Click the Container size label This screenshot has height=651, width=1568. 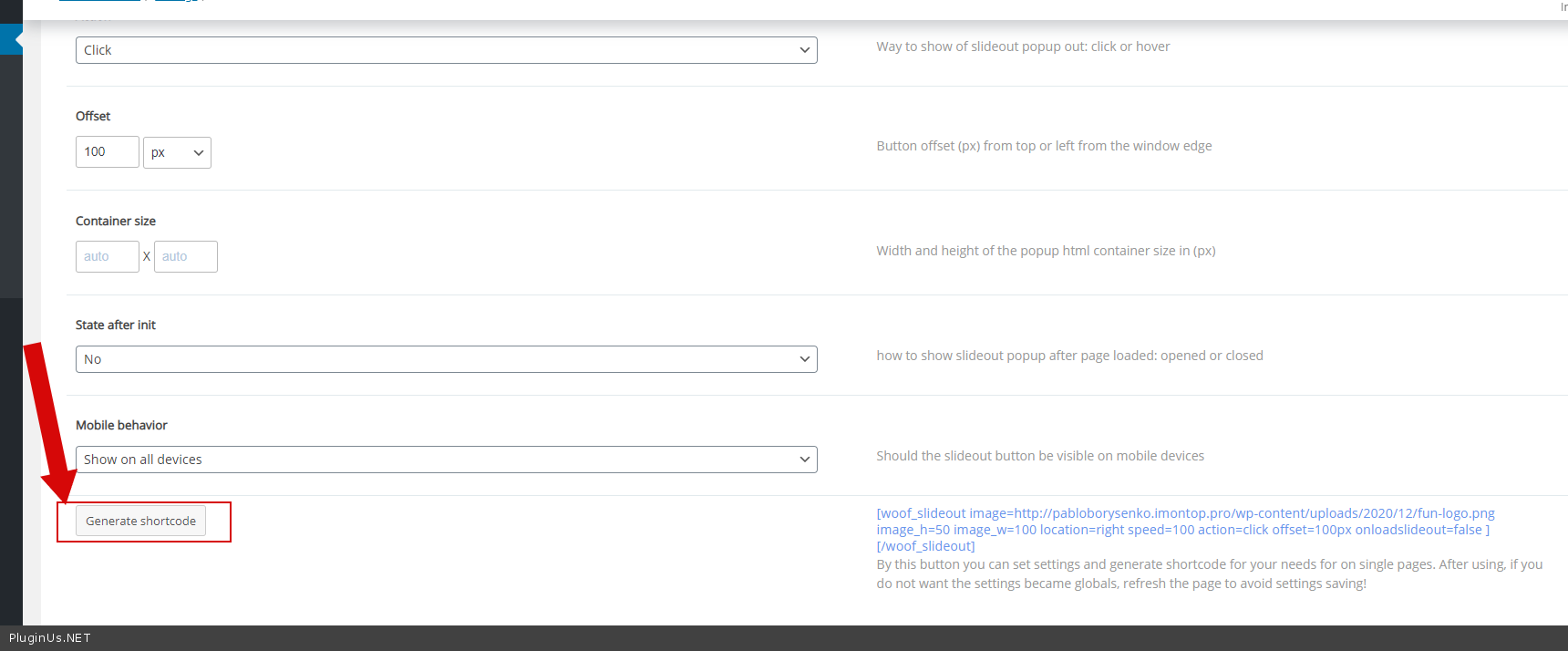[x=116, y=221]
